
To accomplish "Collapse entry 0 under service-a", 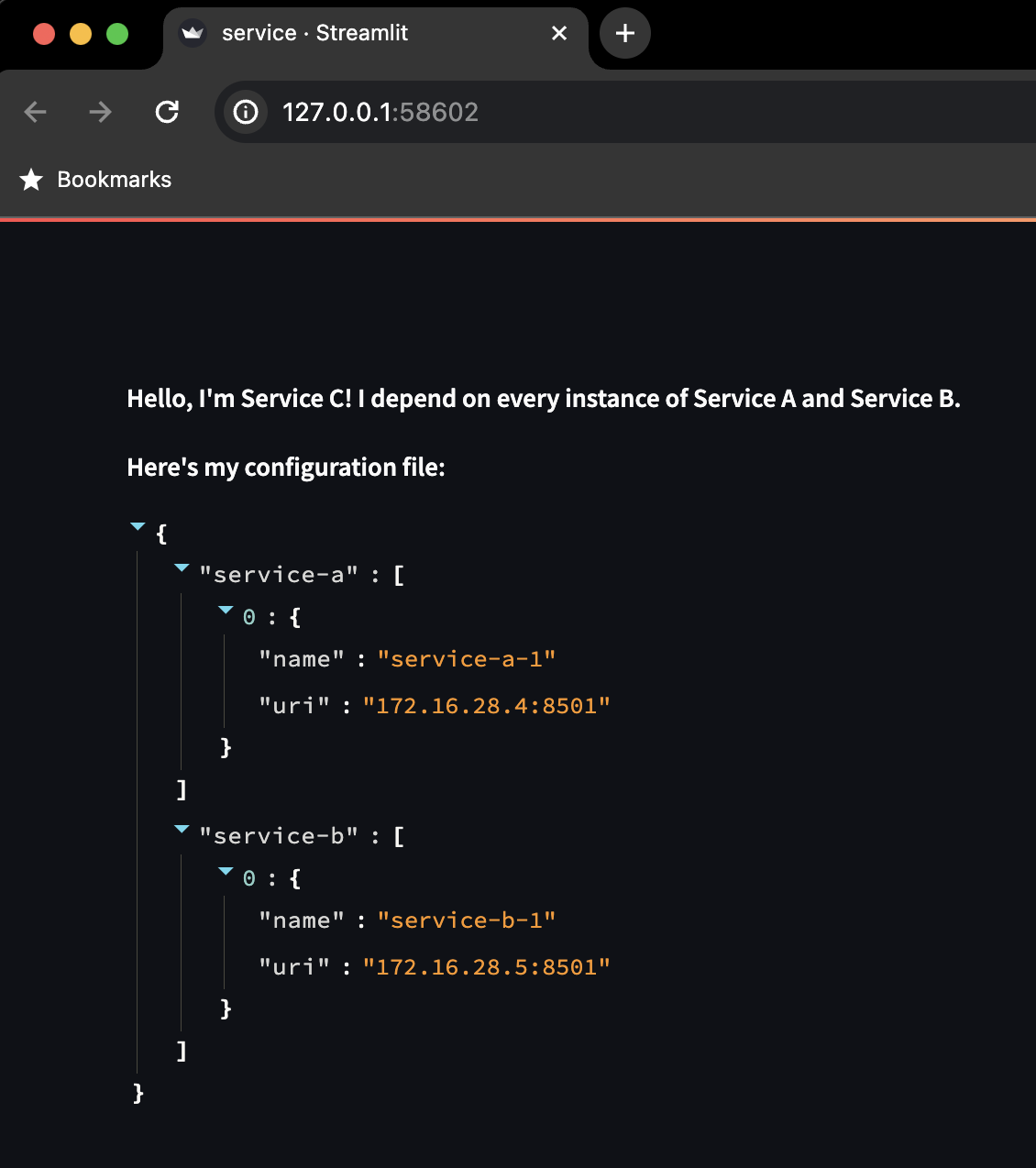I will [226, 609].
